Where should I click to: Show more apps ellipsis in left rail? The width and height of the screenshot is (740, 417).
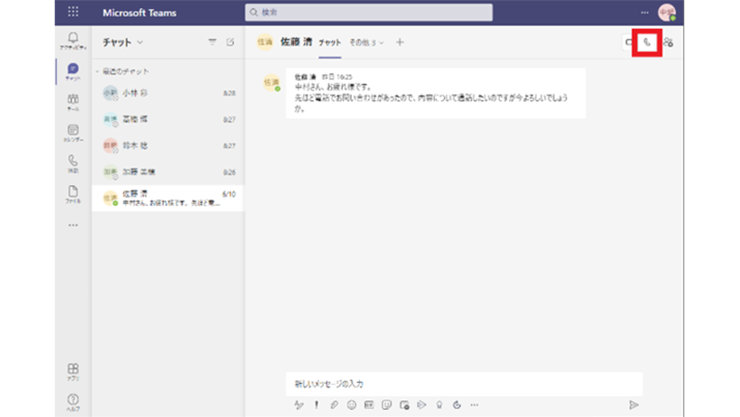tap(73, 225)
